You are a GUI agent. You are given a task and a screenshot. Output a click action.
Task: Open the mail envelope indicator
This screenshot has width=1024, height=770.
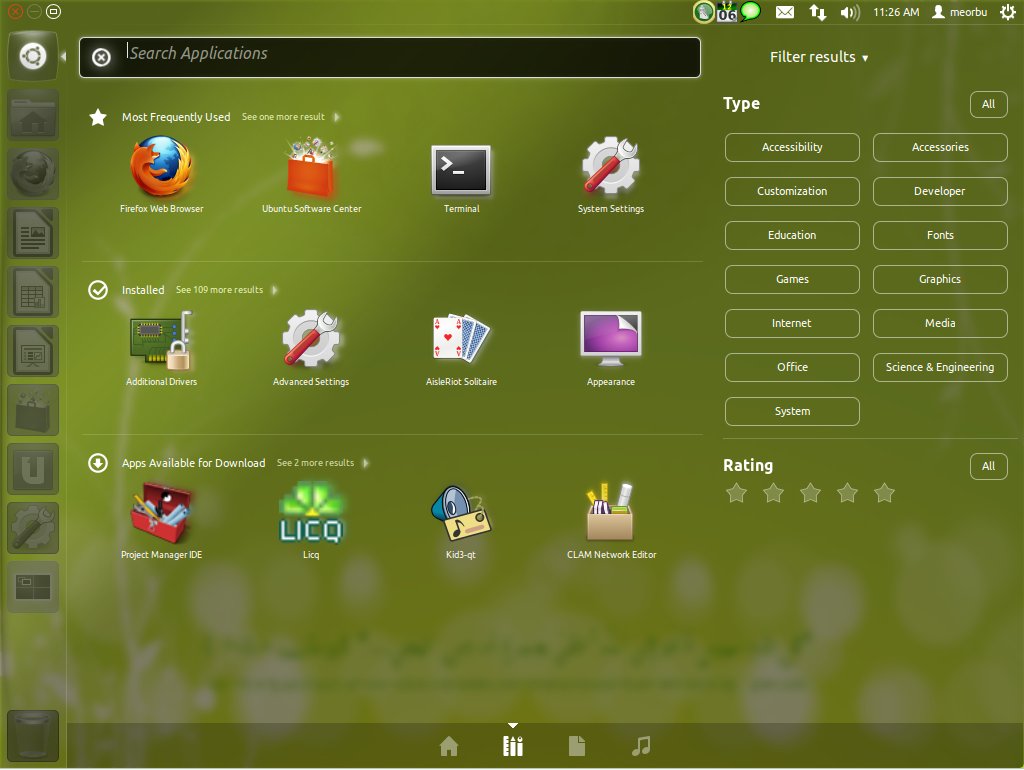point(785,12)
